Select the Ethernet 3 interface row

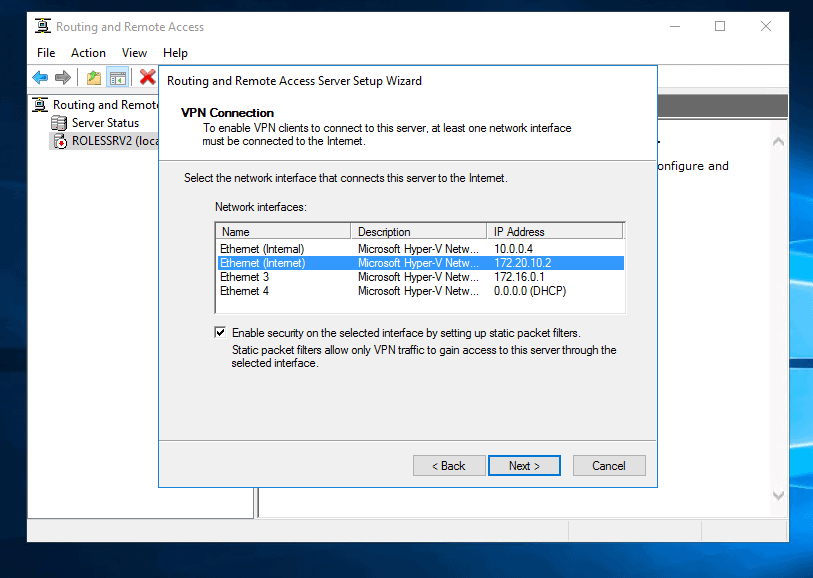pyautogui.click(x=245, y=277)
